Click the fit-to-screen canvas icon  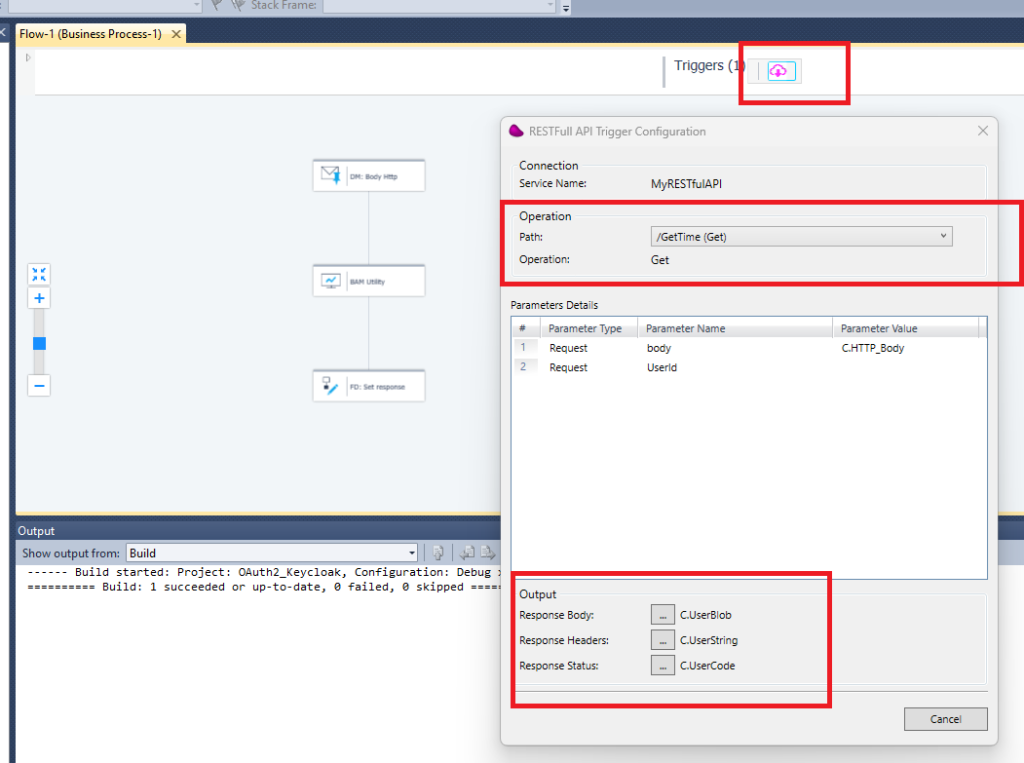click(39, 274)
